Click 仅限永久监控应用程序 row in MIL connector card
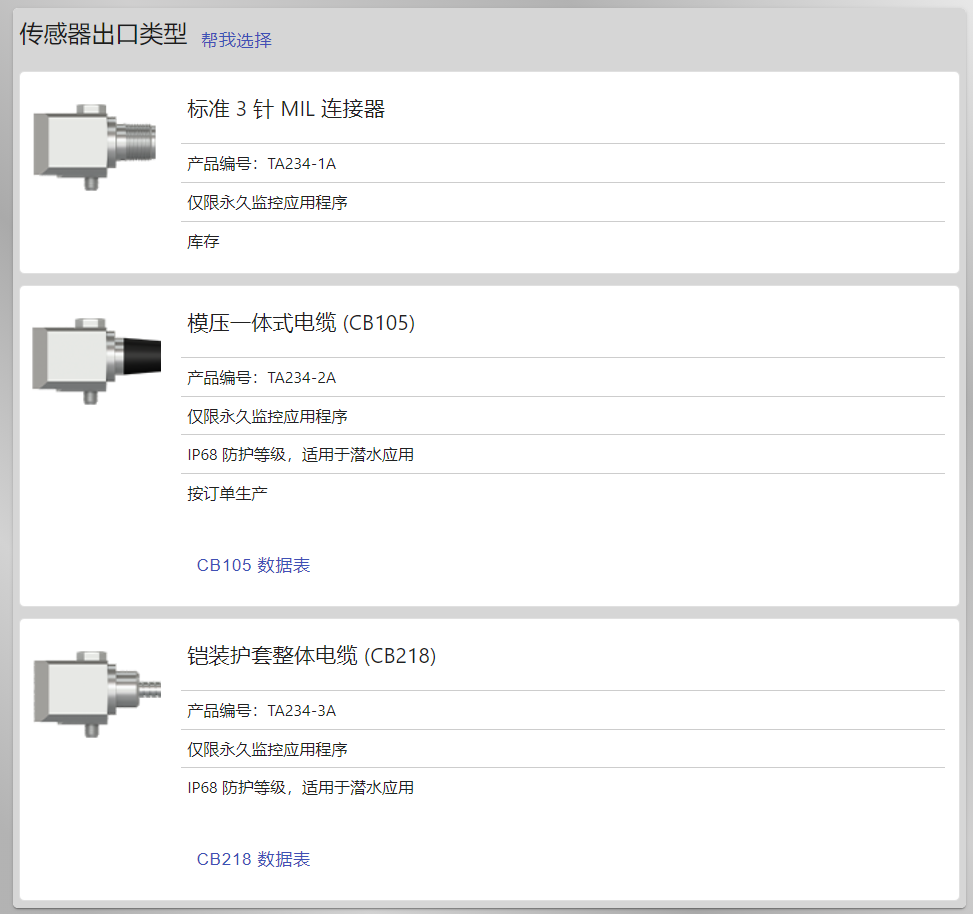Image resolution: width=973 pixels, height=914 pixels. (x=563, y=203)
